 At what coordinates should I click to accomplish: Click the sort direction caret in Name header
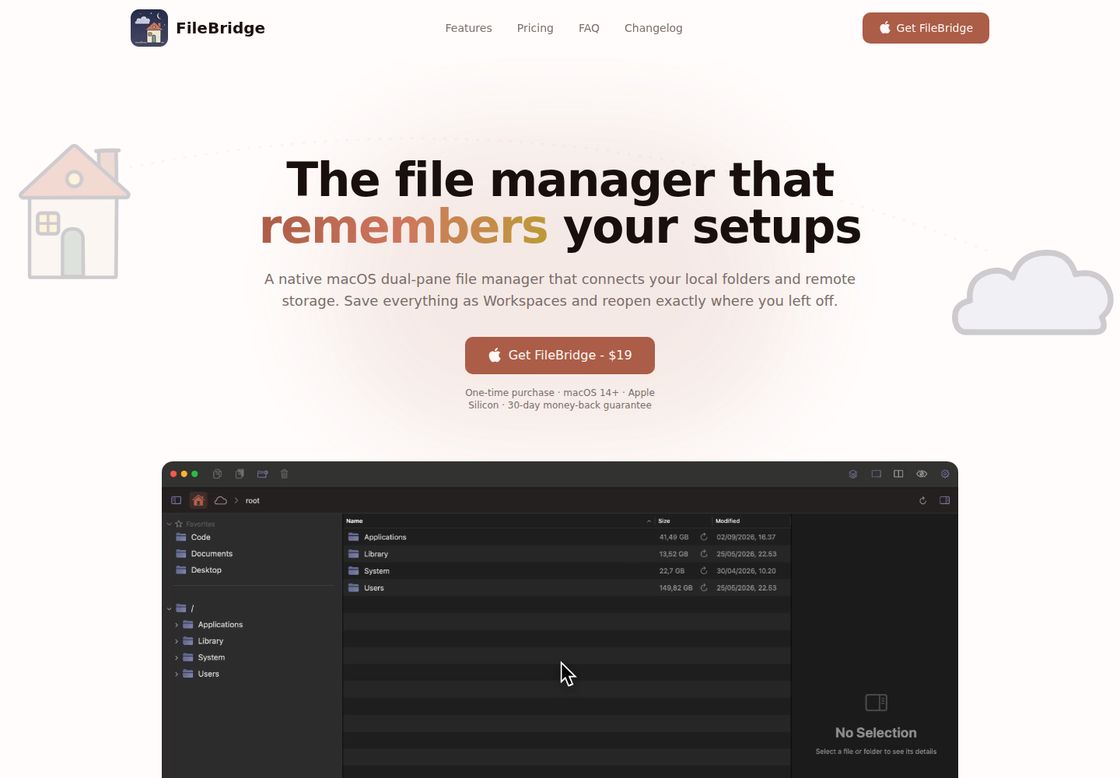(x=649, y=521)
